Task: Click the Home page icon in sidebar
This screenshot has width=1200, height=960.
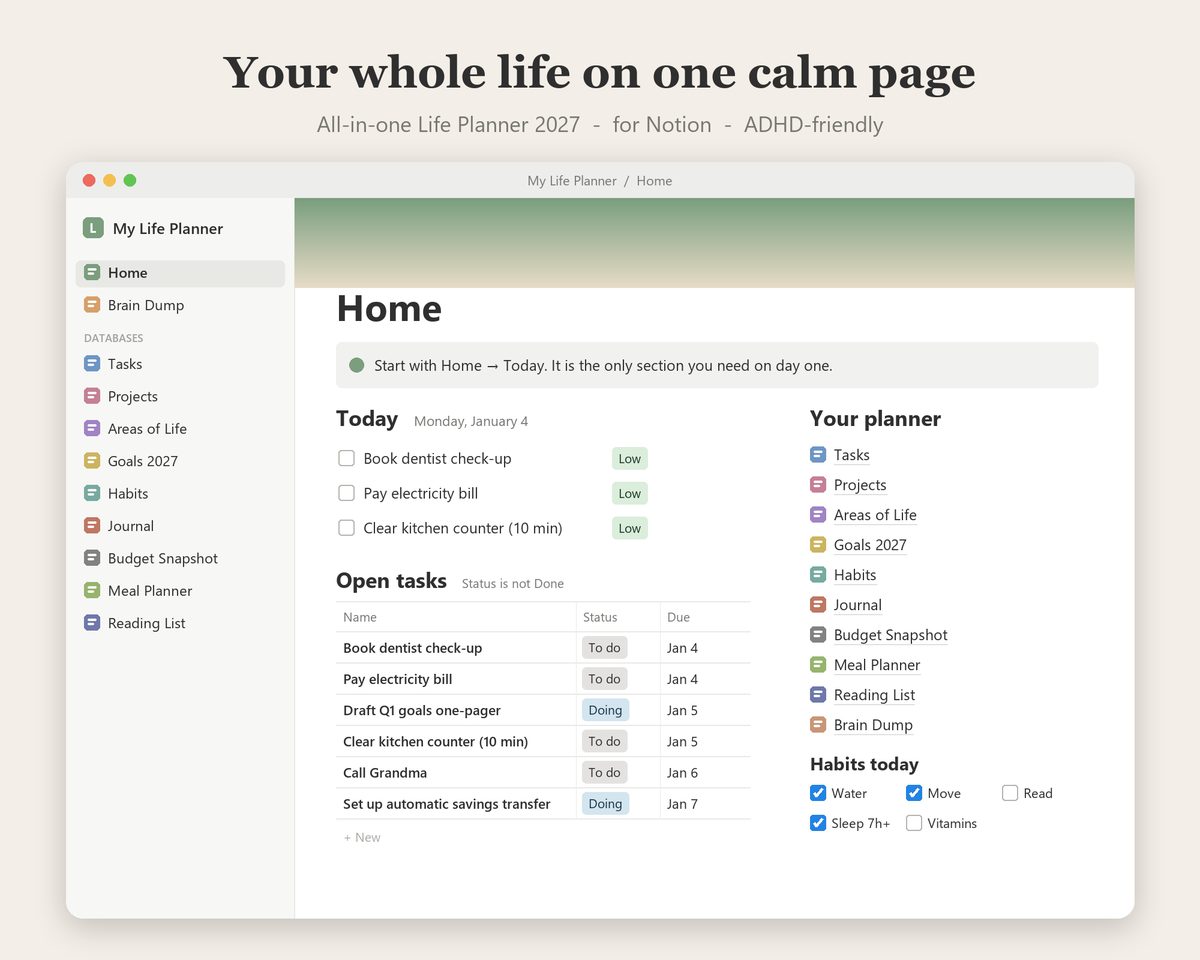Action: pyautogui.click(x=92, y=272)
